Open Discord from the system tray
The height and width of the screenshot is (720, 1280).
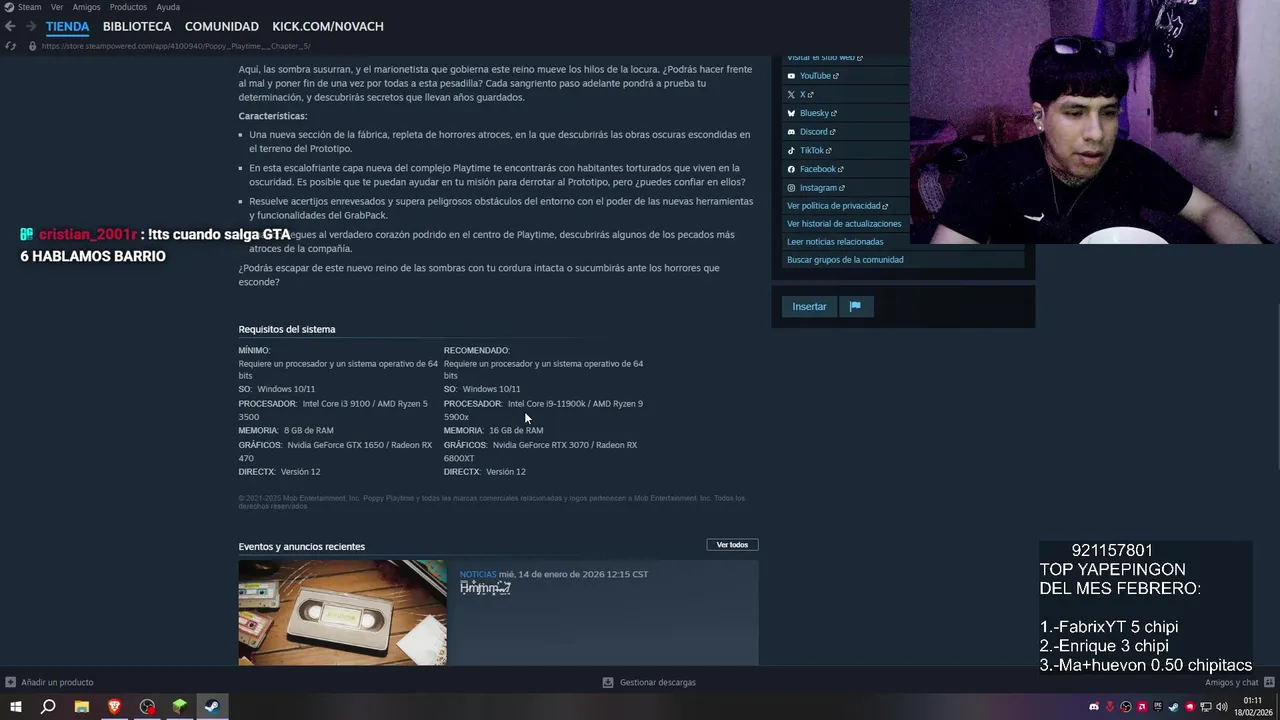point(1094,707)
